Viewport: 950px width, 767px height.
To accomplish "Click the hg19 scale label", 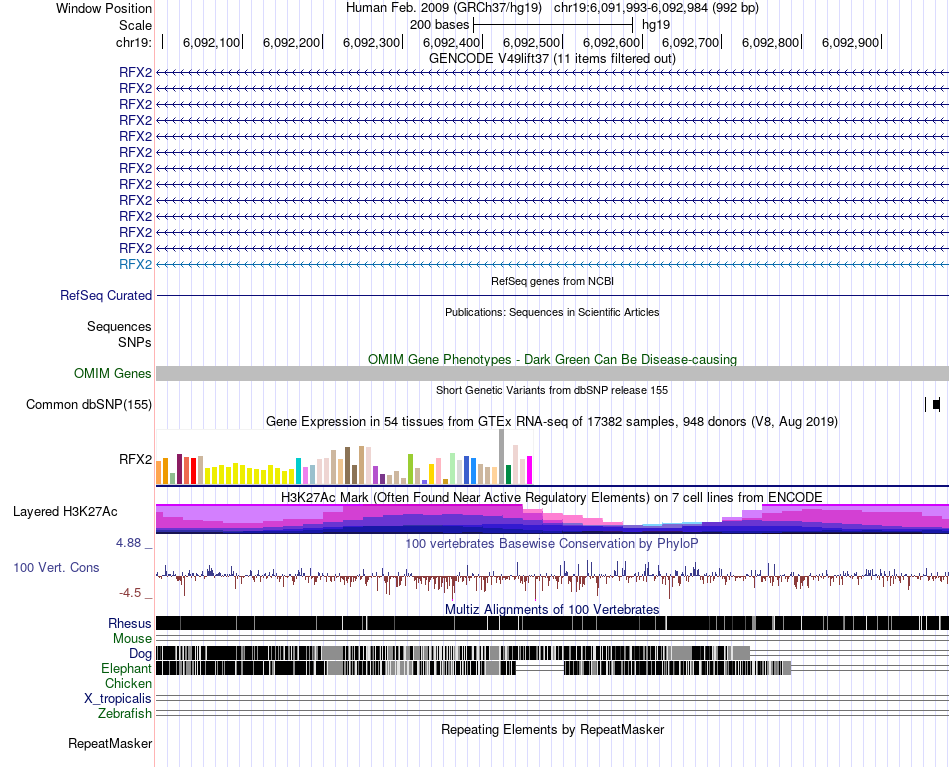I will pos(656,25).
